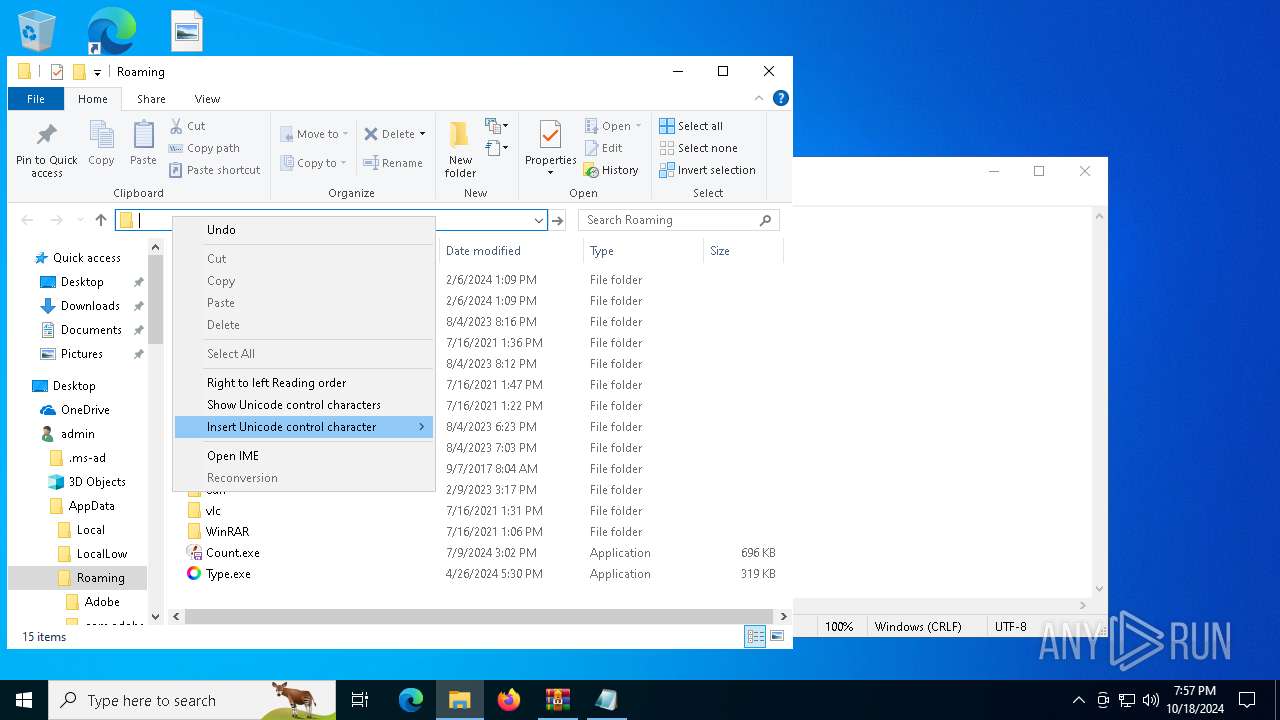Click Customize Quick Access Toolbar arrow
The width and height of the screenshot is (1280, 720).
coord(97,72)
